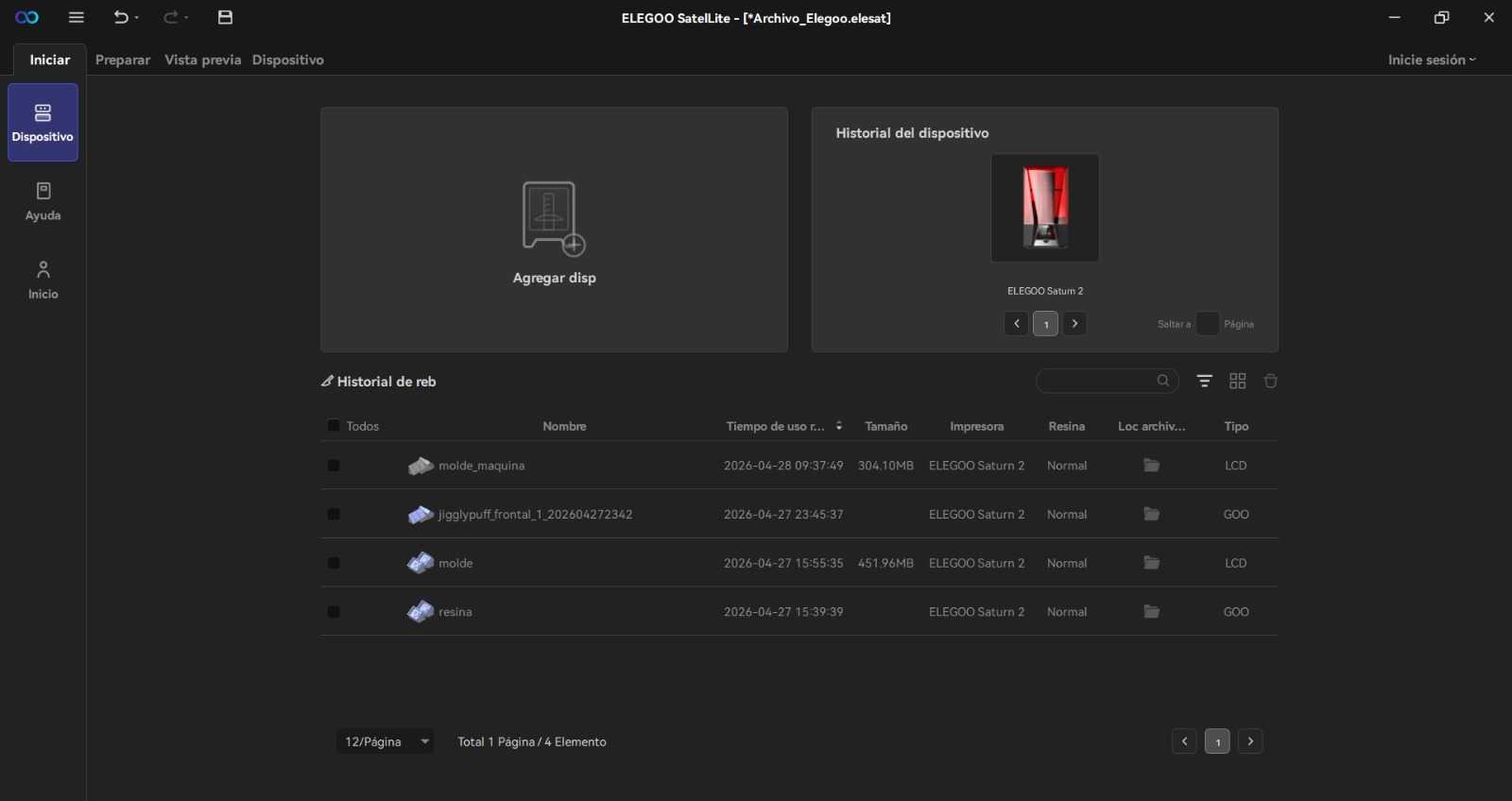Click page 1 button in device history
Viewport: 1512px width, 801px height.
pyautogui.click(x=1045, y=324)
